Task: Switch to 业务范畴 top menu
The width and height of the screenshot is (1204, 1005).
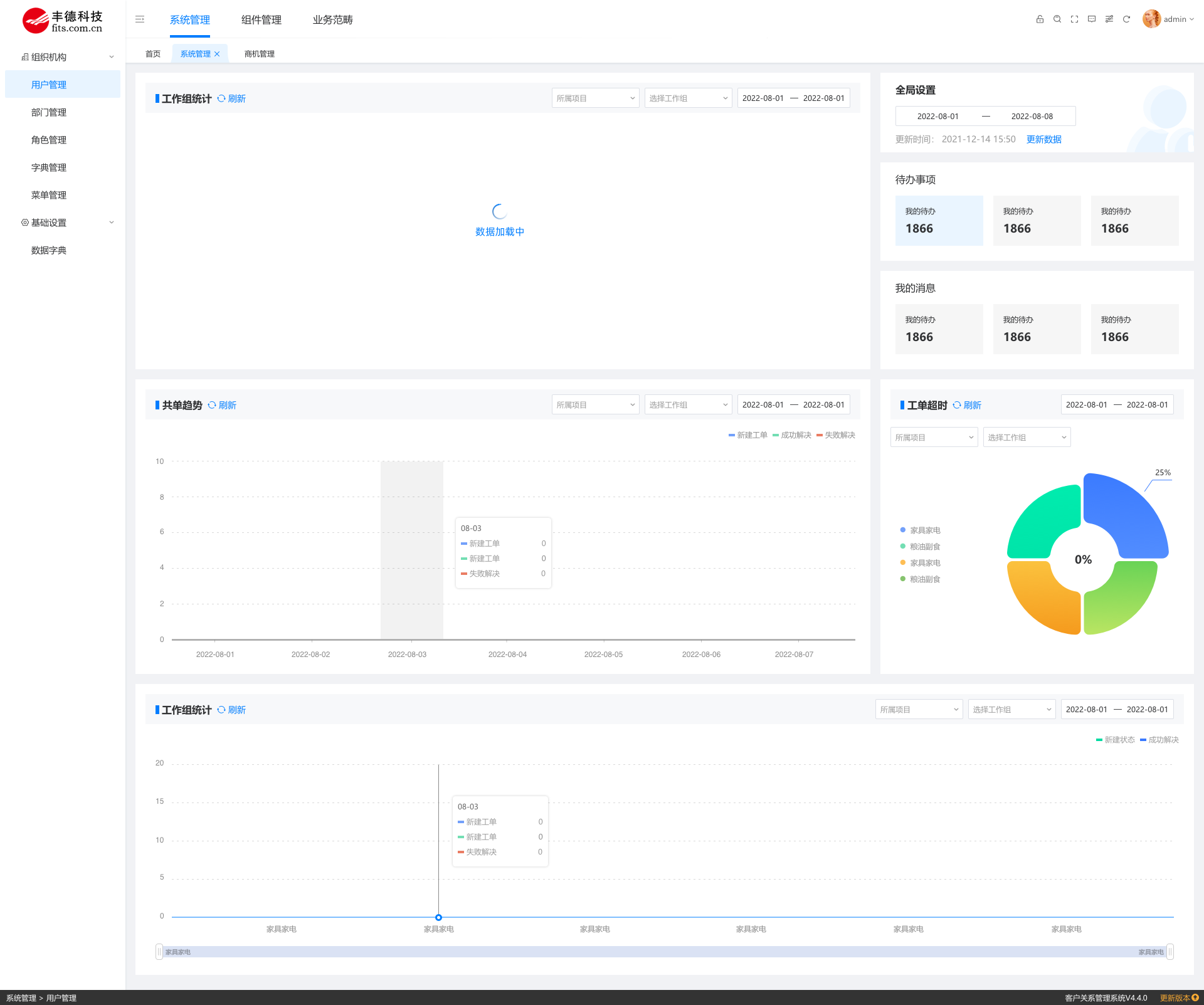Action: (x=333, y=20)
